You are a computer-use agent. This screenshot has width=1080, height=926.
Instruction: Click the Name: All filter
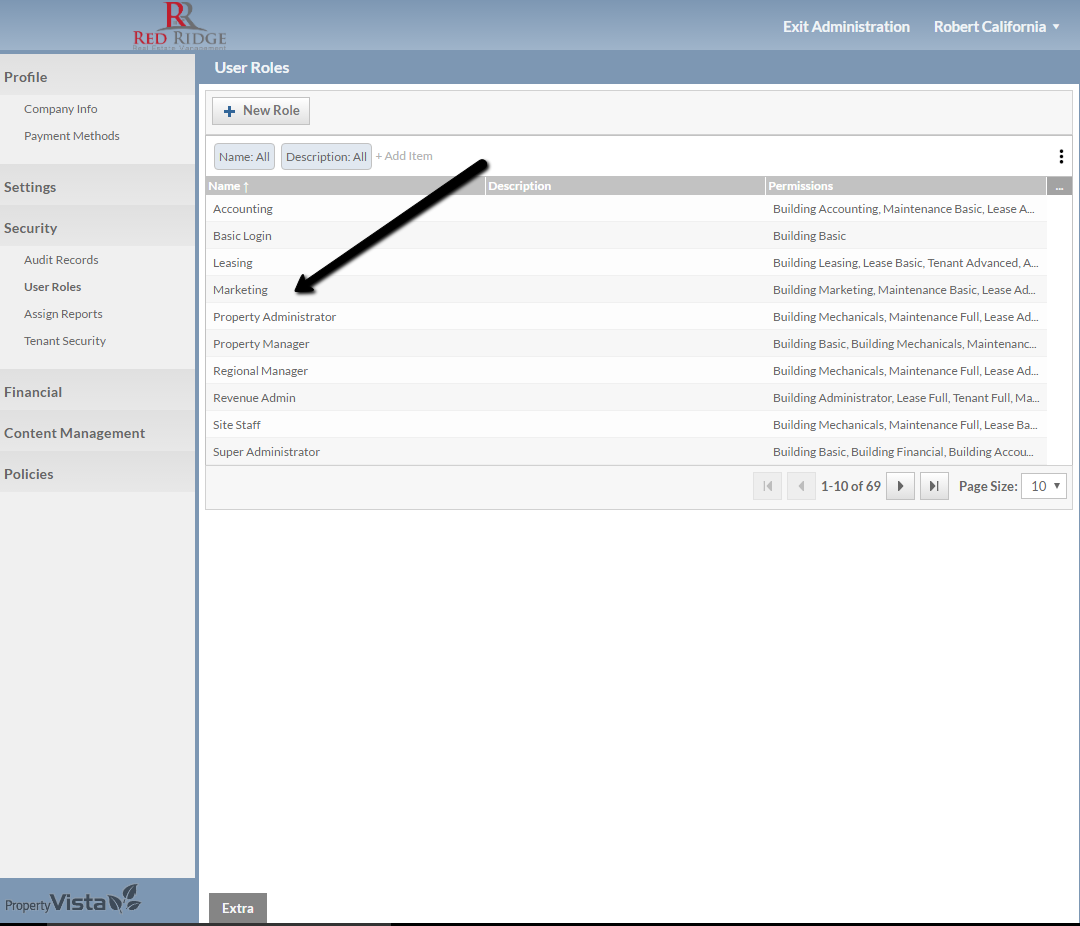[x=244, y=157]
